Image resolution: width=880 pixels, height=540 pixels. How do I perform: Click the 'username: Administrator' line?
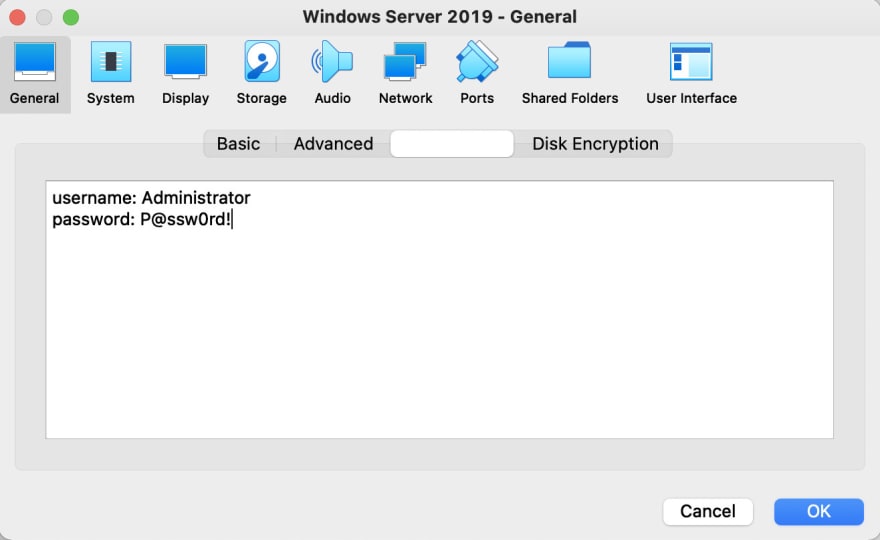pos(151,198)
